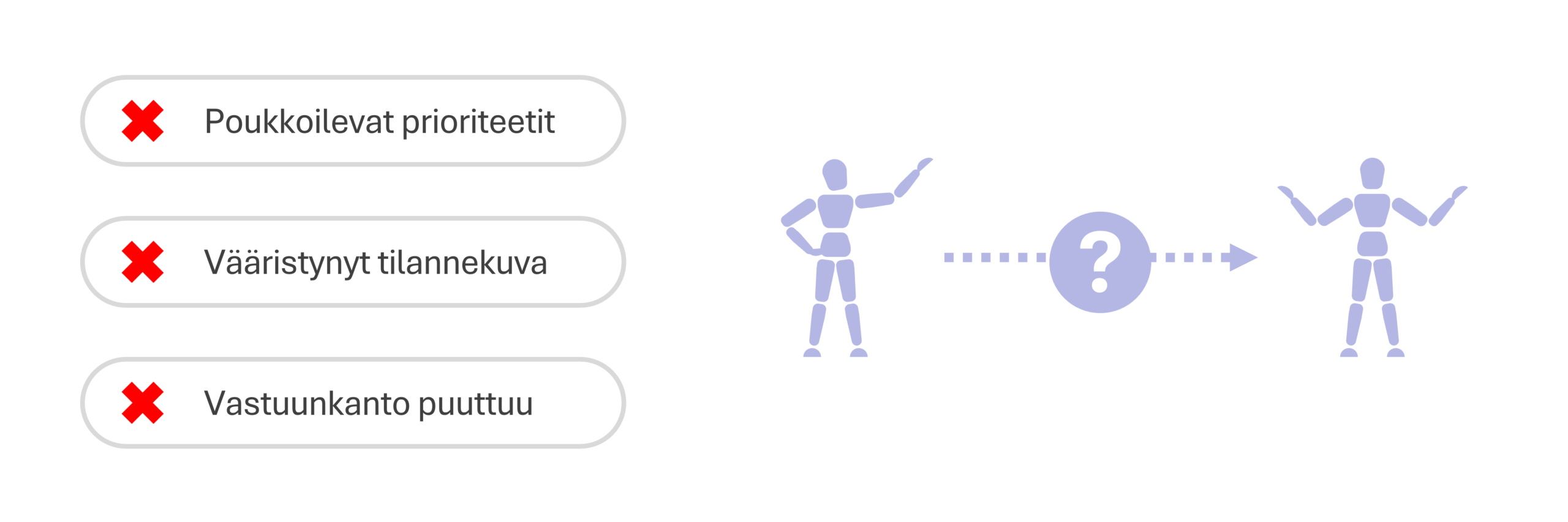Click the "Vääristynyt tilannekuva" label text
Image resolution: width=1568 pixels, height=522 pixels.
coord(375,262)
